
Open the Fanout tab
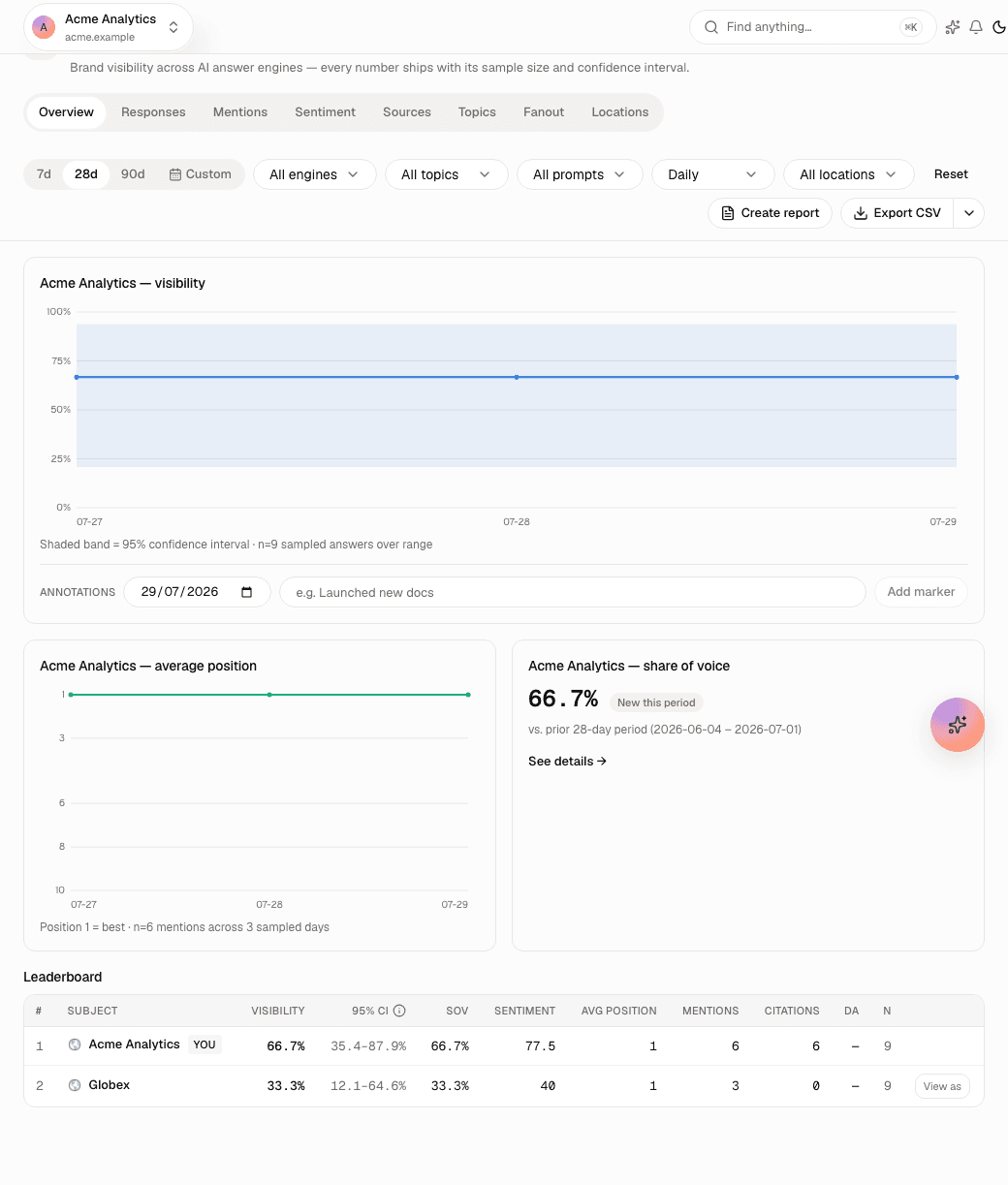coord(544,112)
